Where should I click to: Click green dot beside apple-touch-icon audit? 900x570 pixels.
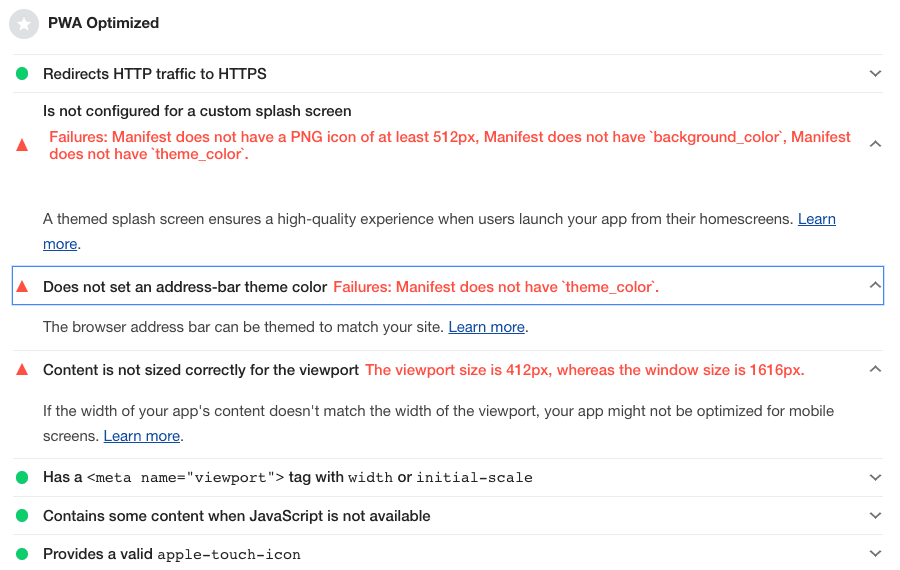click(x=22, y=554)
